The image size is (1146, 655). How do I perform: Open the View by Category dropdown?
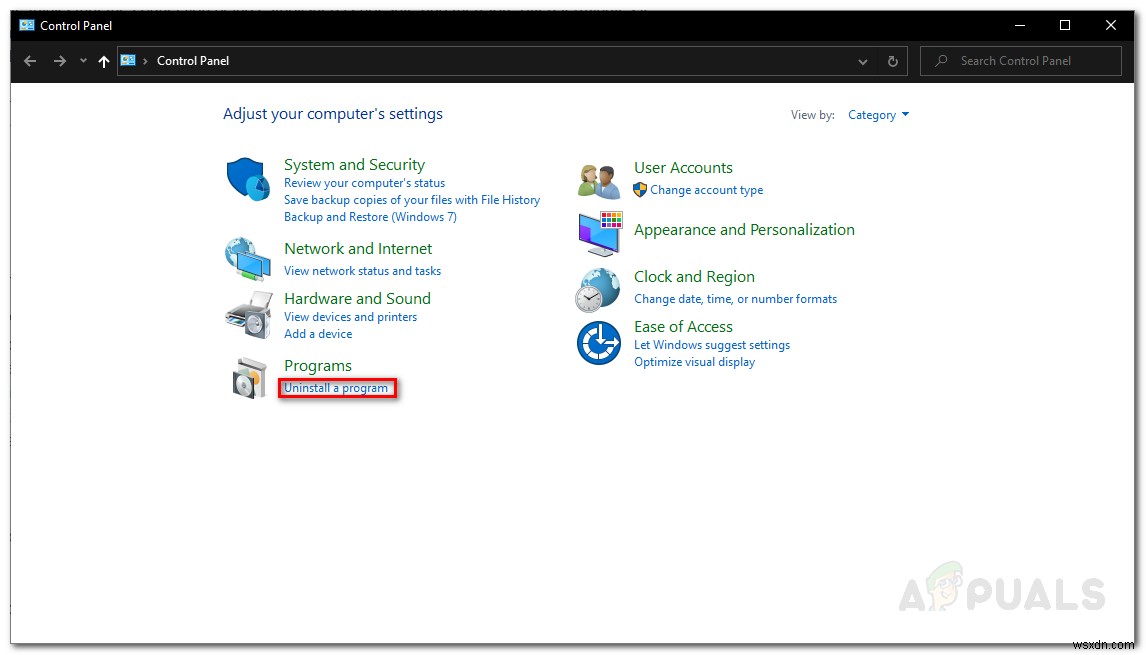pos(878,114)
